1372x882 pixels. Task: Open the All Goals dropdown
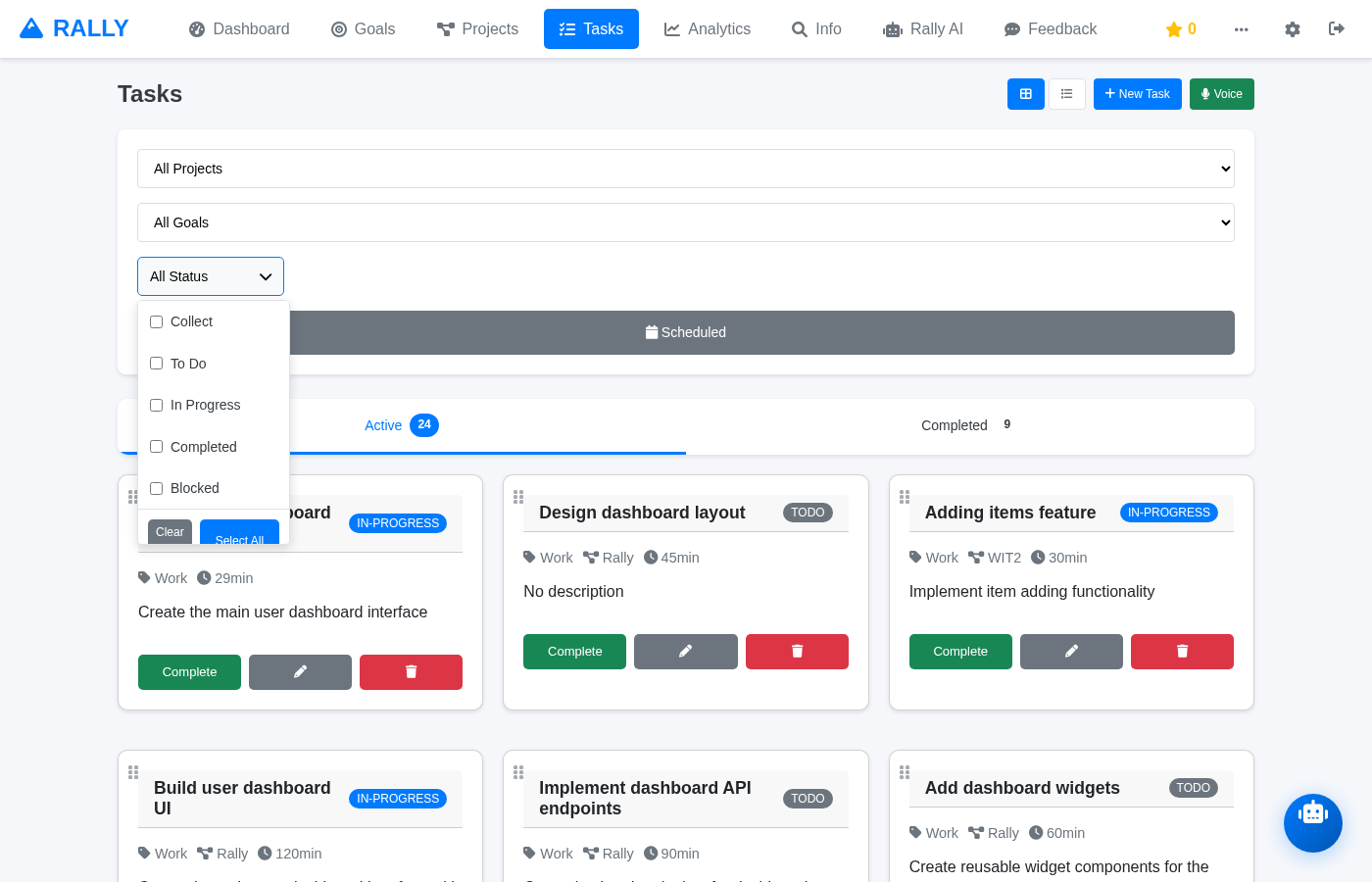685,222
